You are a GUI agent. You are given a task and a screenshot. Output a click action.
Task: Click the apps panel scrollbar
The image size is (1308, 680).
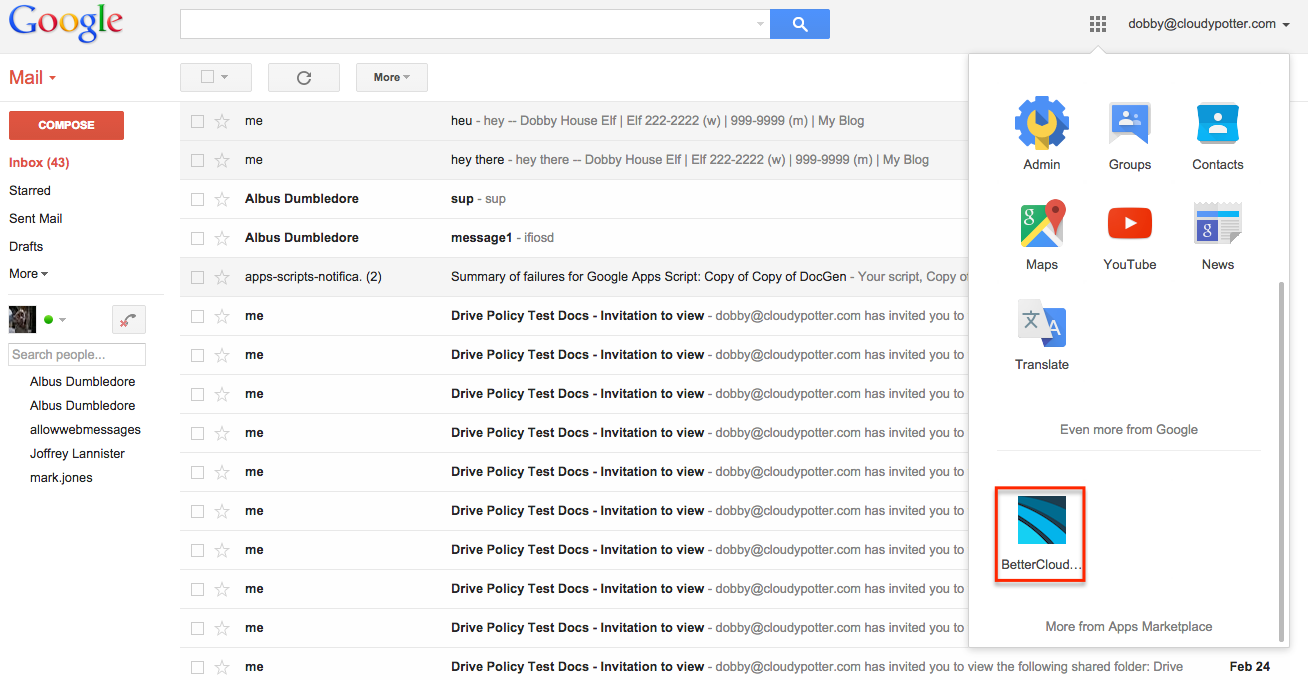1281,461
